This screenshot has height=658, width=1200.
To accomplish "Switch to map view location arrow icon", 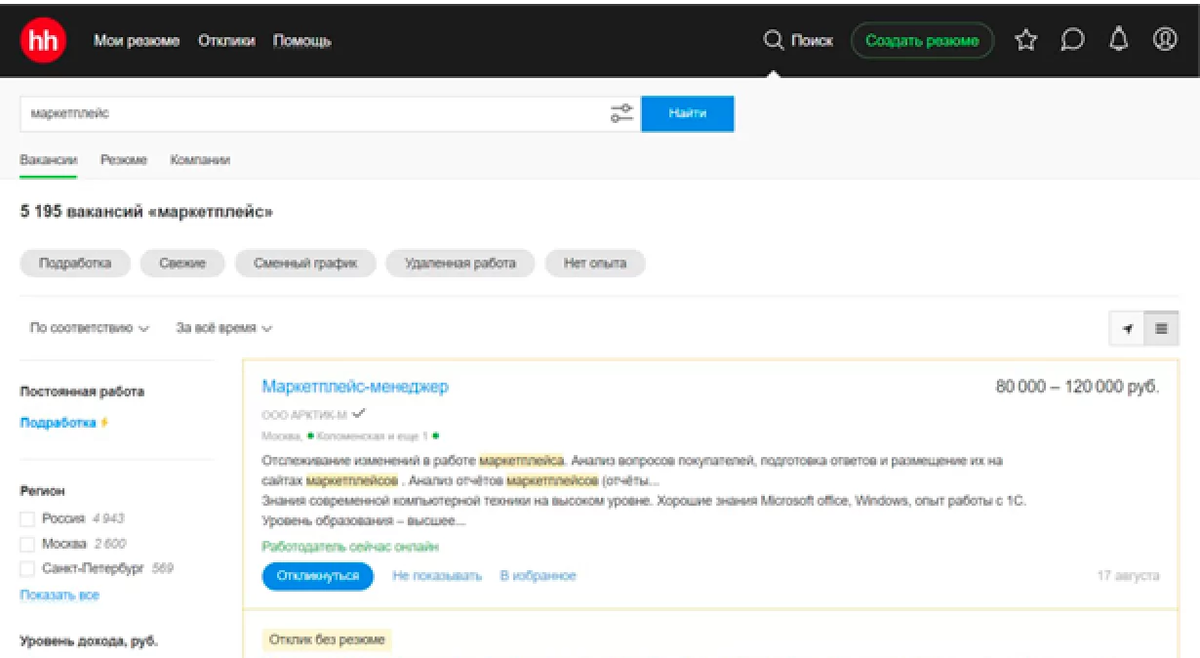I will (x=1128, y=328).
